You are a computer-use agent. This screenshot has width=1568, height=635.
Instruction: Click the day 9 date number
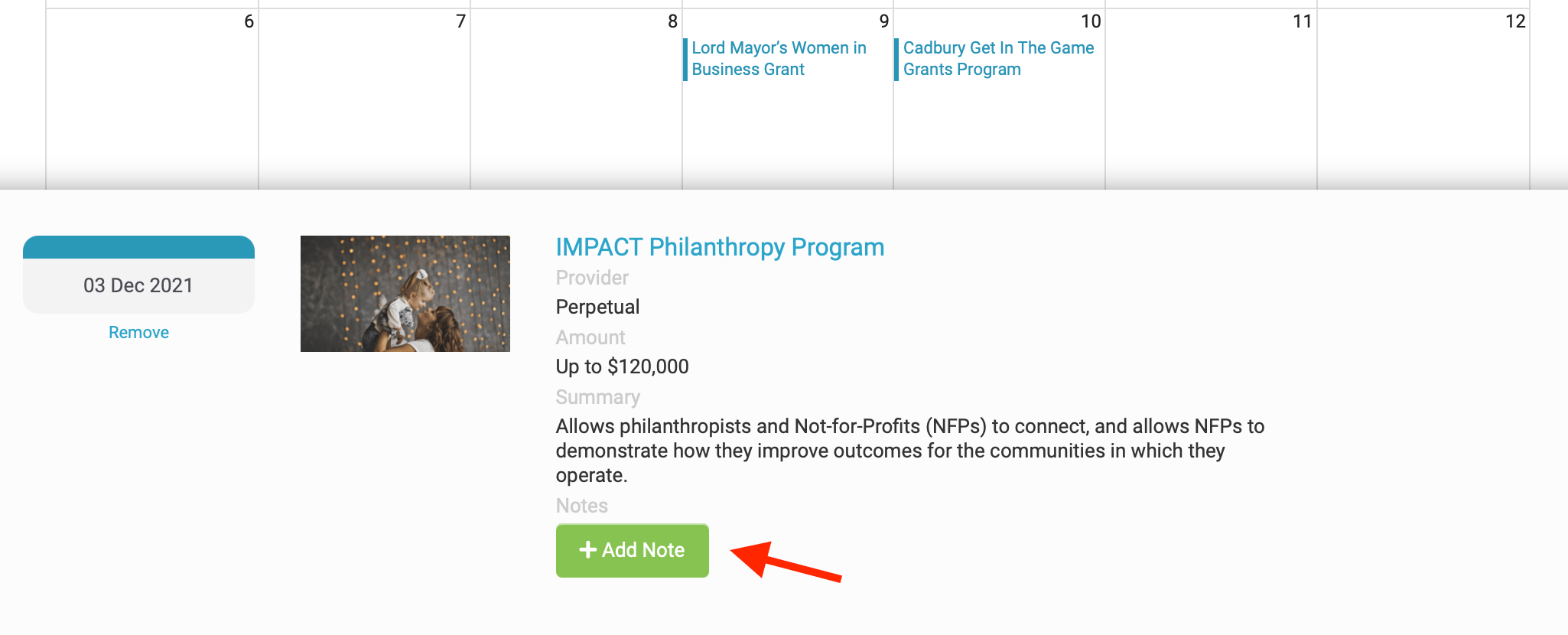(x=884, y=21)
